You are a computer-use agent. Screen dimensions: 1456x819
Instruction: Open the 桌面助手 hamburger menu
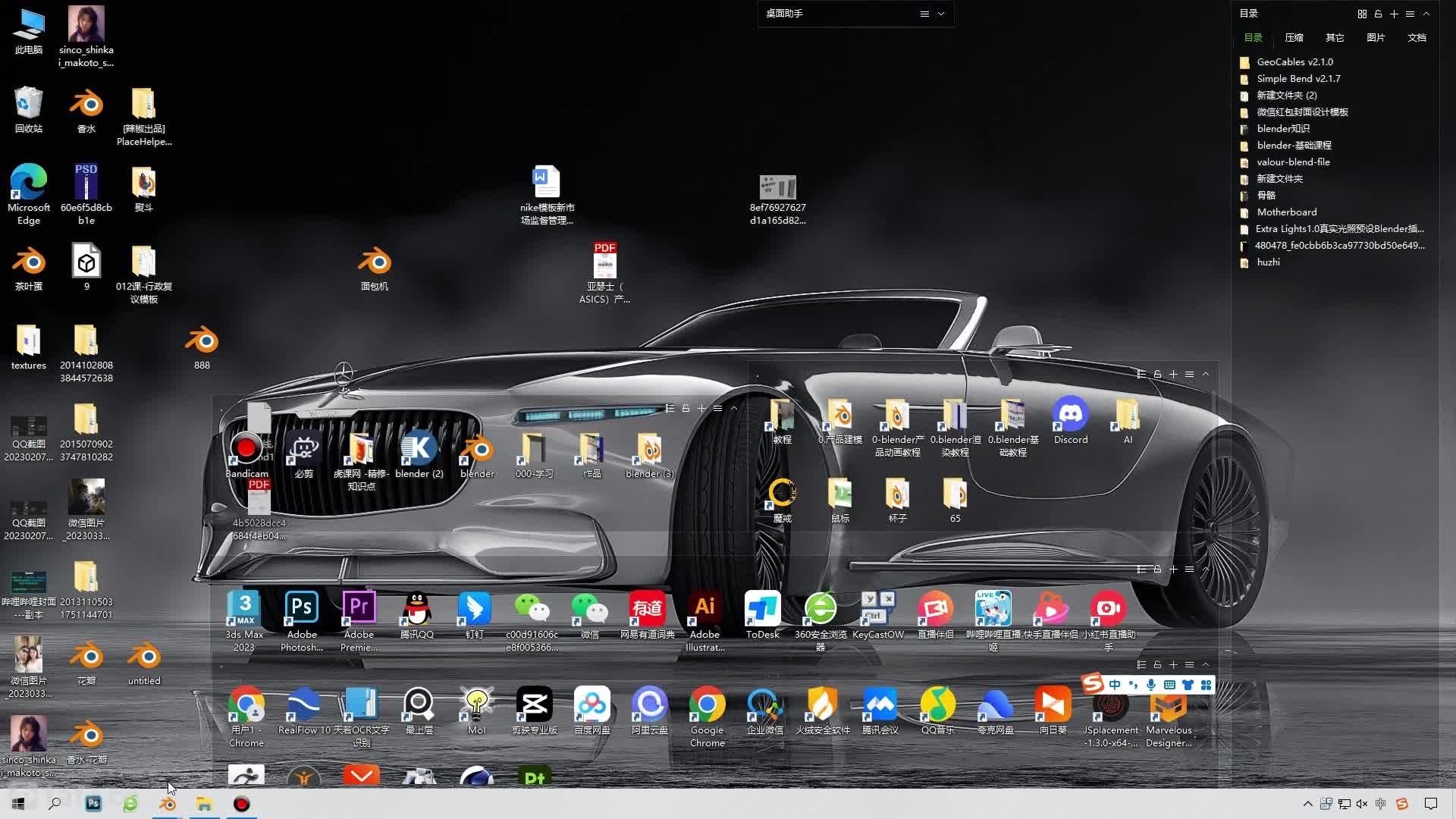(924, 14)
